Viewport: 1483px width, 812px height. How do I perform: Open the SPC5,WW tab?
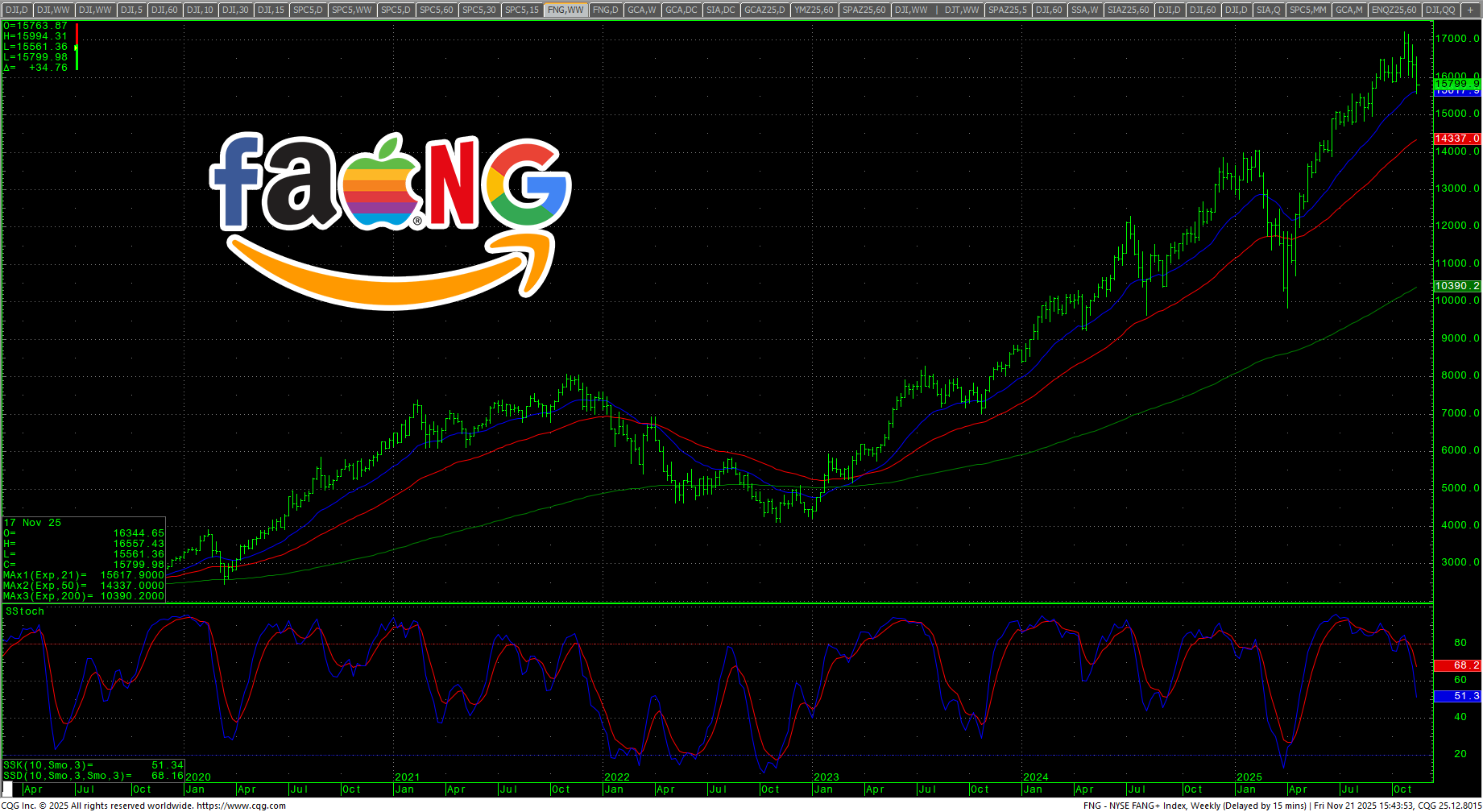click(352, 10)
